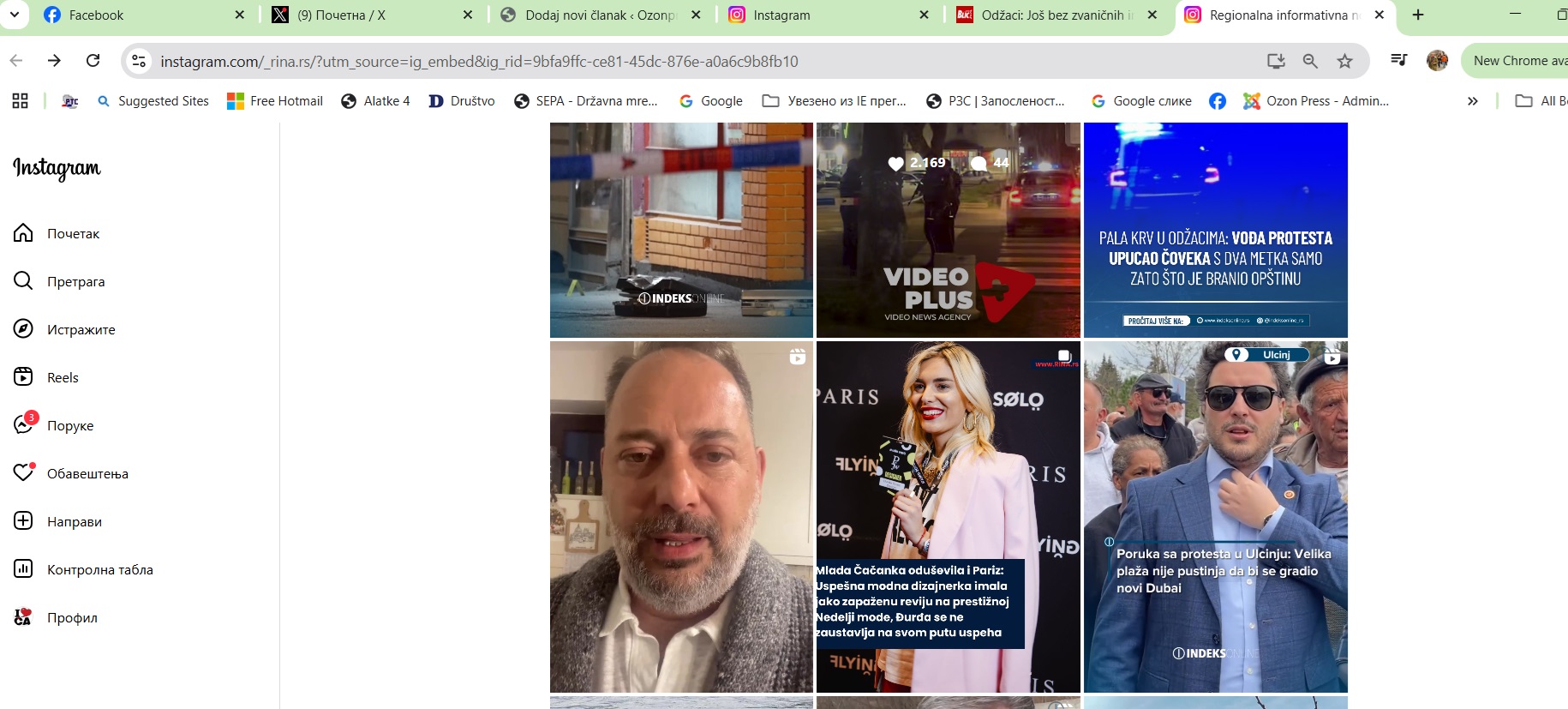The image size is (1568, 709).
Task: Switch to the Почетна / X tab
Action: 372,15
